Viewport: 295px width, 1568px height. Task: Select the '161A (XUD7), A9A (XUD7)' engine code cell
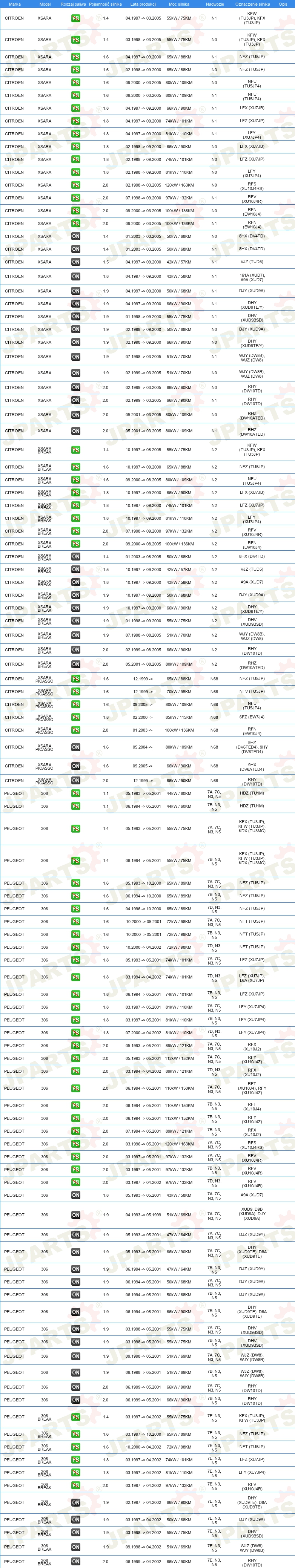pyautogui.click(x=252, y=277)
